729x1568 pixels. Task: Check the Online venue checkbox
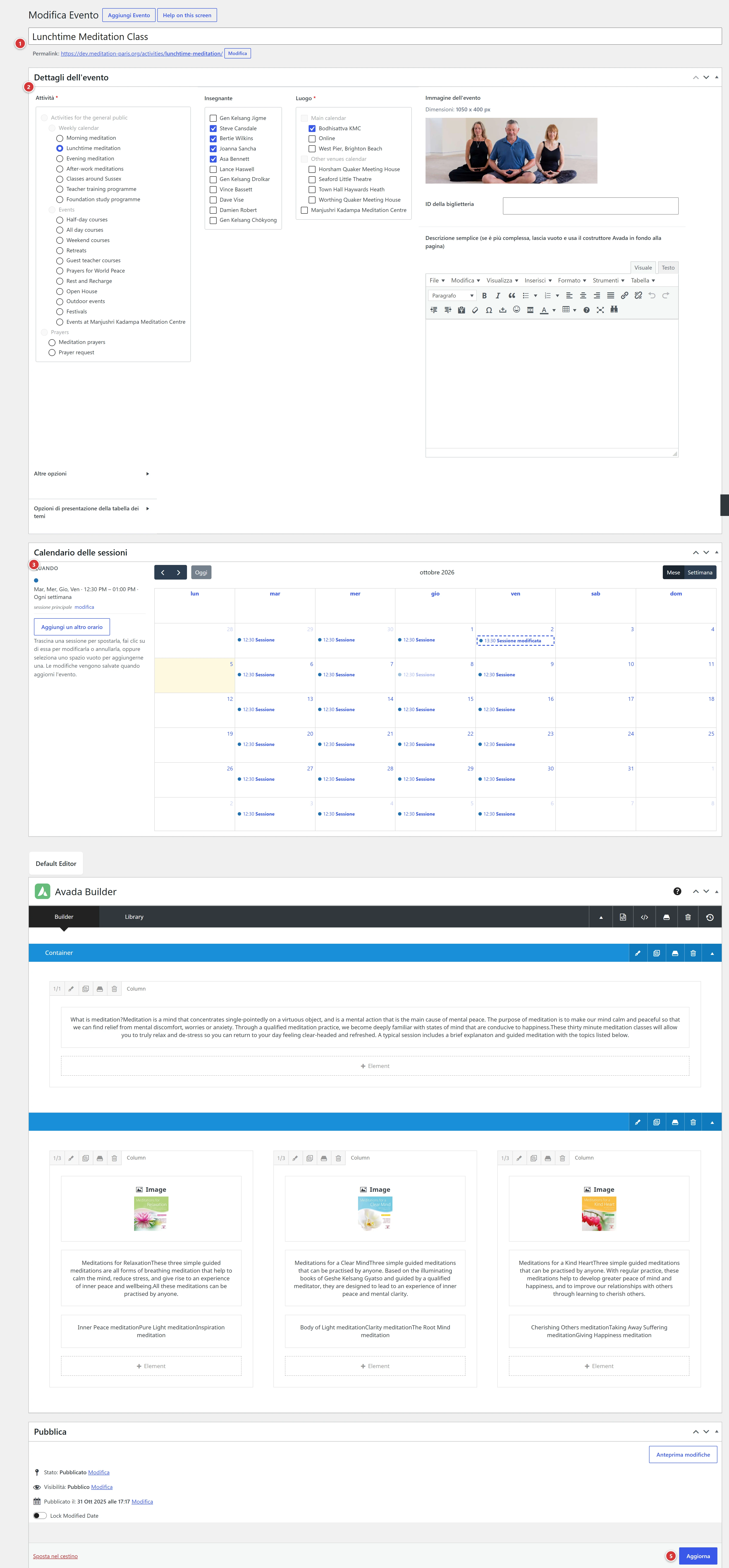coord(312,139)
